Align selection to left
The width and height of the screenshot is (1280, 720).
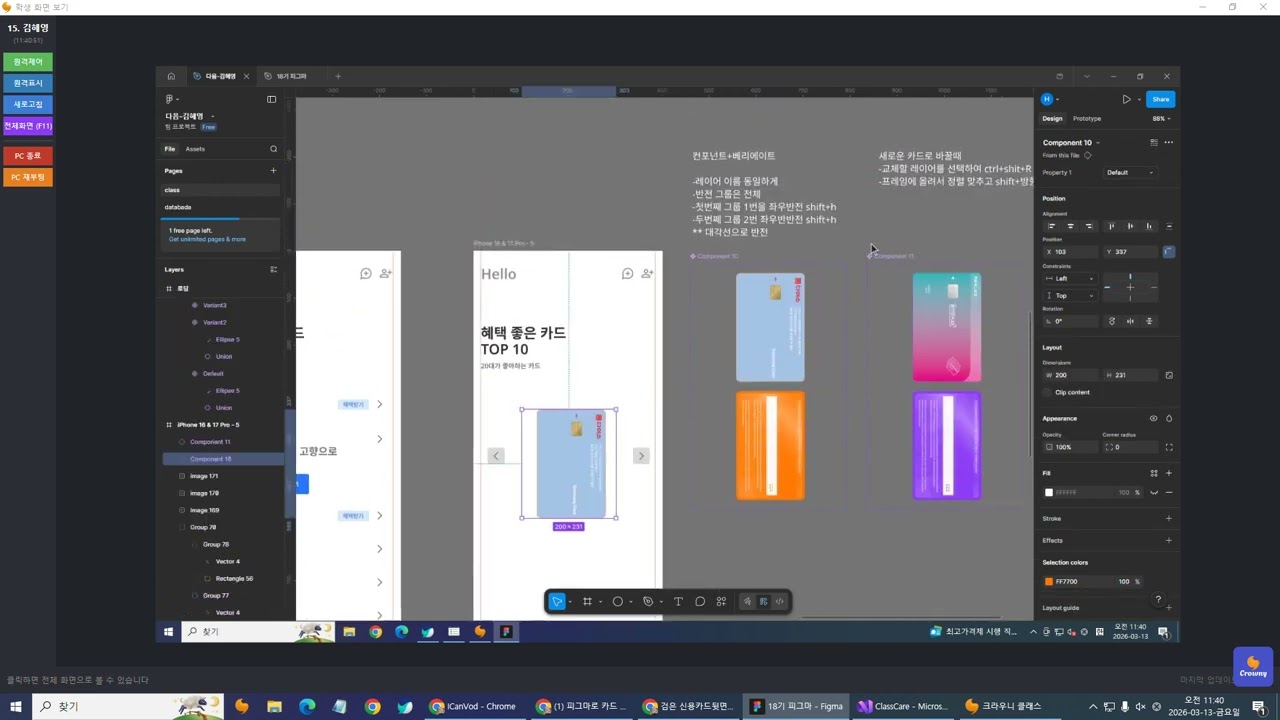pyautogui.click(x=1051, y=226)
